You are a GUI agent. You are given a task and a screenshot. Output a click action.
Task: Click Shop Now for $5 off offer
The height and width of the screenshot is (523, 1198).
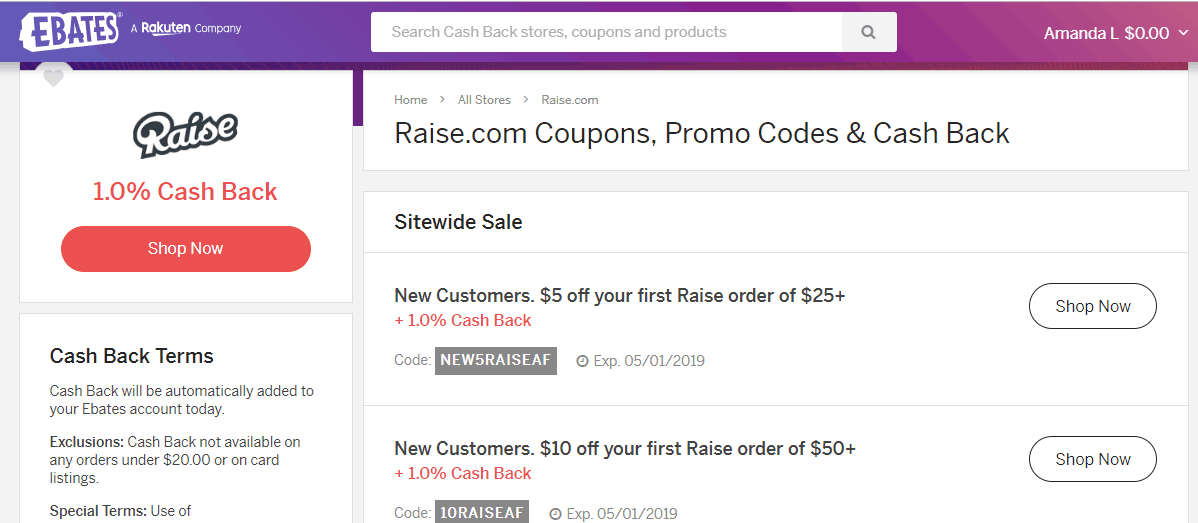(1092, 307)
